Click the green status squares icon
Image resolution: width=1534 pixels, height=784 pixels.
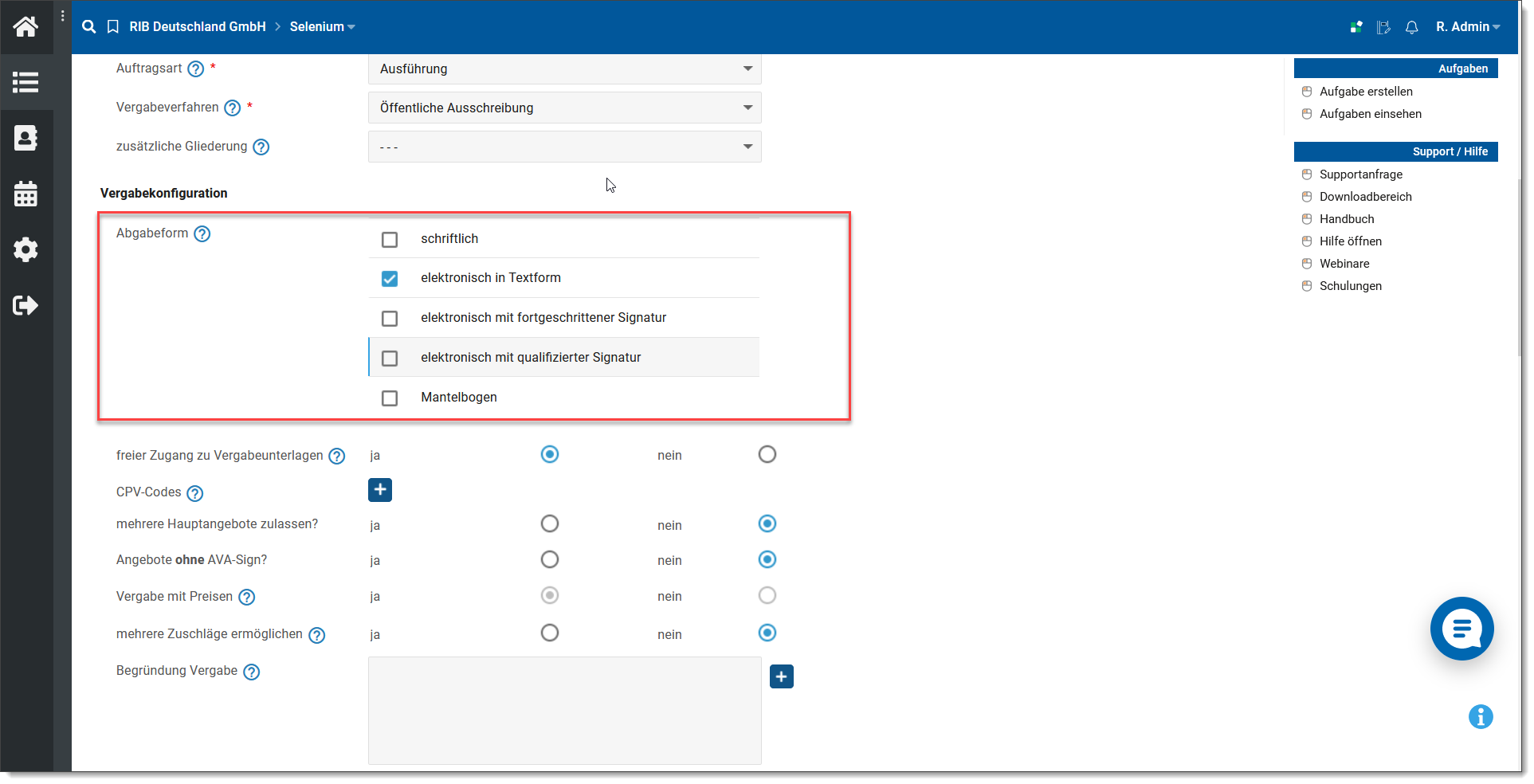pos(1356,26)
